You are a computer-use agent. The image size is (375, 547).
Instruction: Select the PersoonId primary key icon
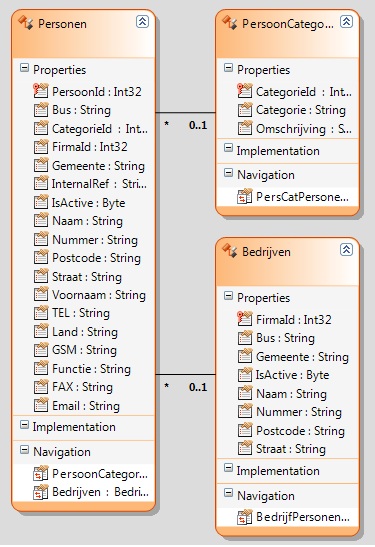coord(41,91)
